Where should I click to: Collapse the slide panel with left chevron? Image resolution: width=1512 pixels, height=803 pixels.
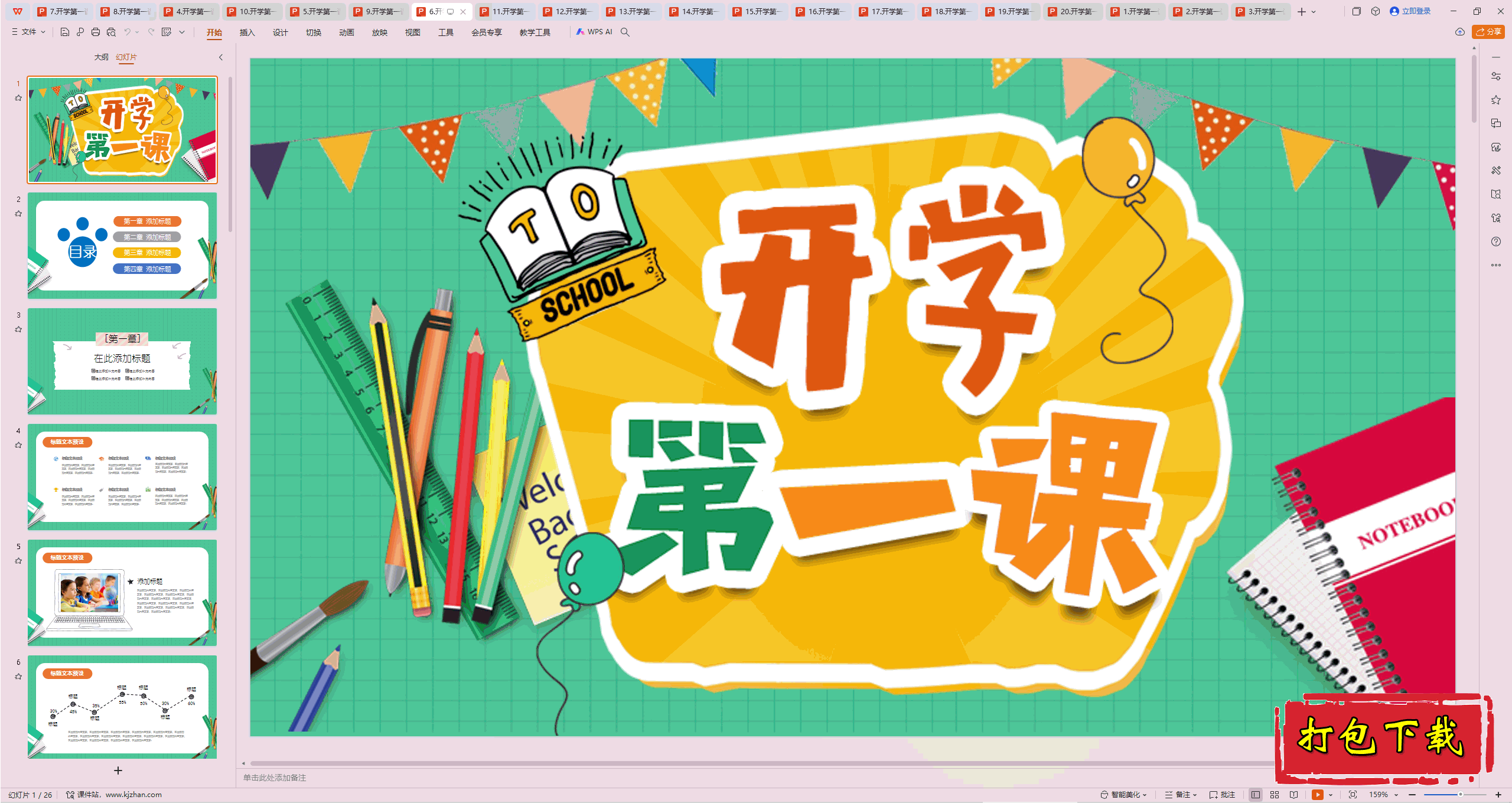pos(221,57)
